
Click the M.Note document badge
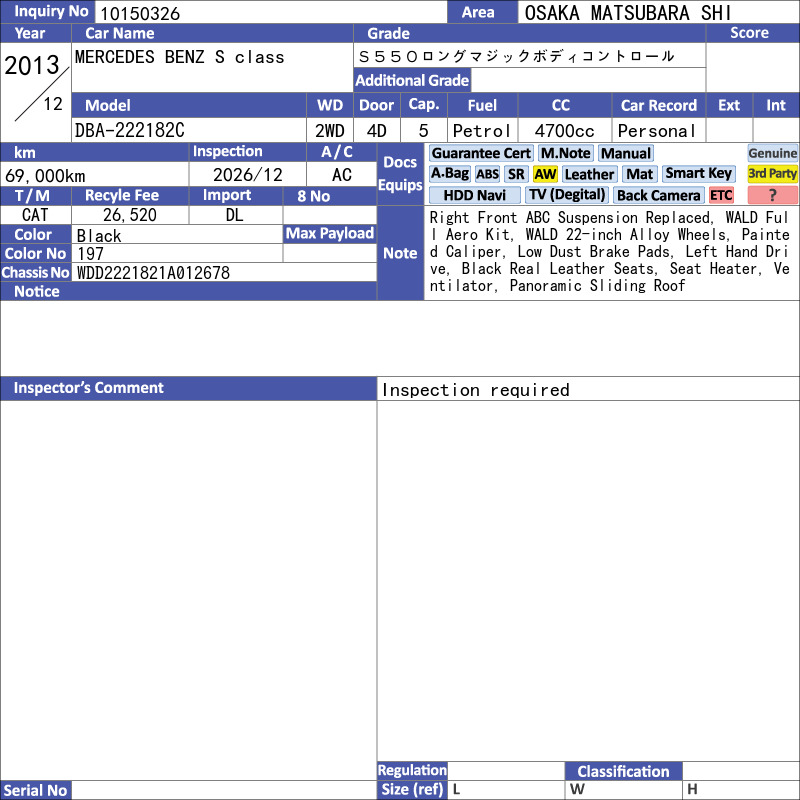pos(565,153)
